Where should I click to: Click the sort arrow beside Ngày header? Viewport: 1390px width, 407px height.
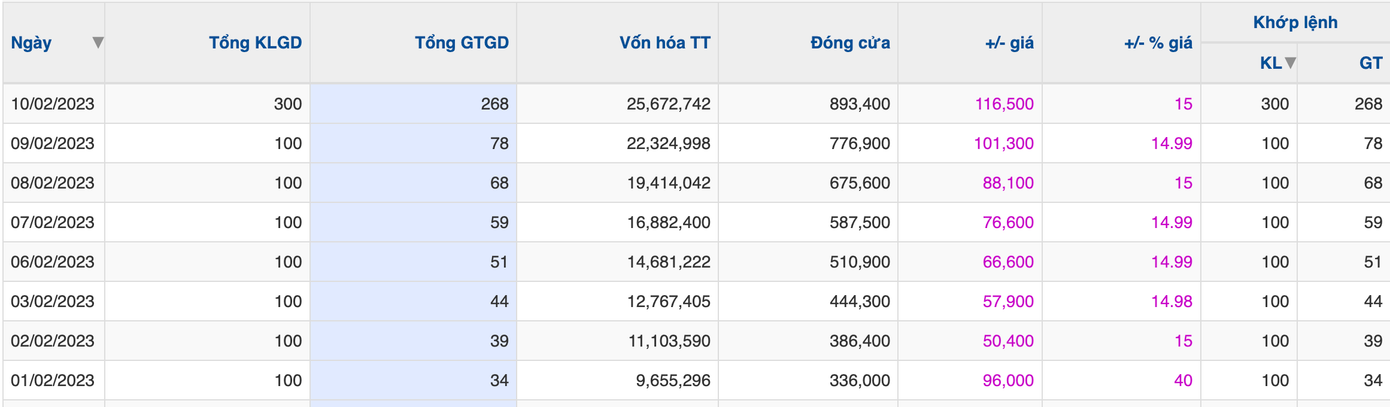(97, 43)
